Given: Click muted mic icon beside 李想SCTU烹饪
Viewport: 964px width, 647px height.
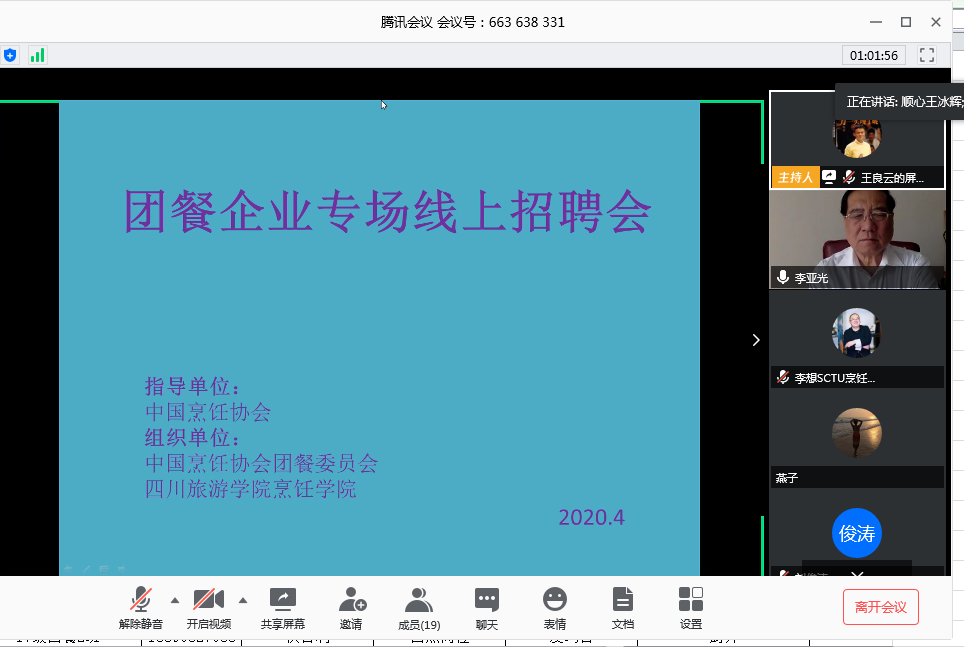Looking at the screenshot, I should coord(783,378).
